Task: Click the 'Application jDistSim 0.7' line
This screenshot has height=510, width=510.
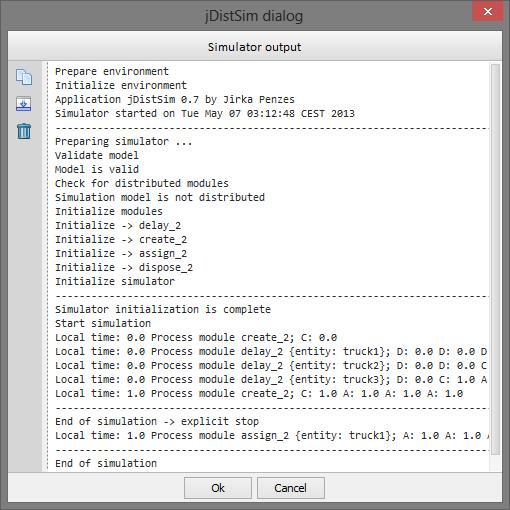Action: pos(175,99)
